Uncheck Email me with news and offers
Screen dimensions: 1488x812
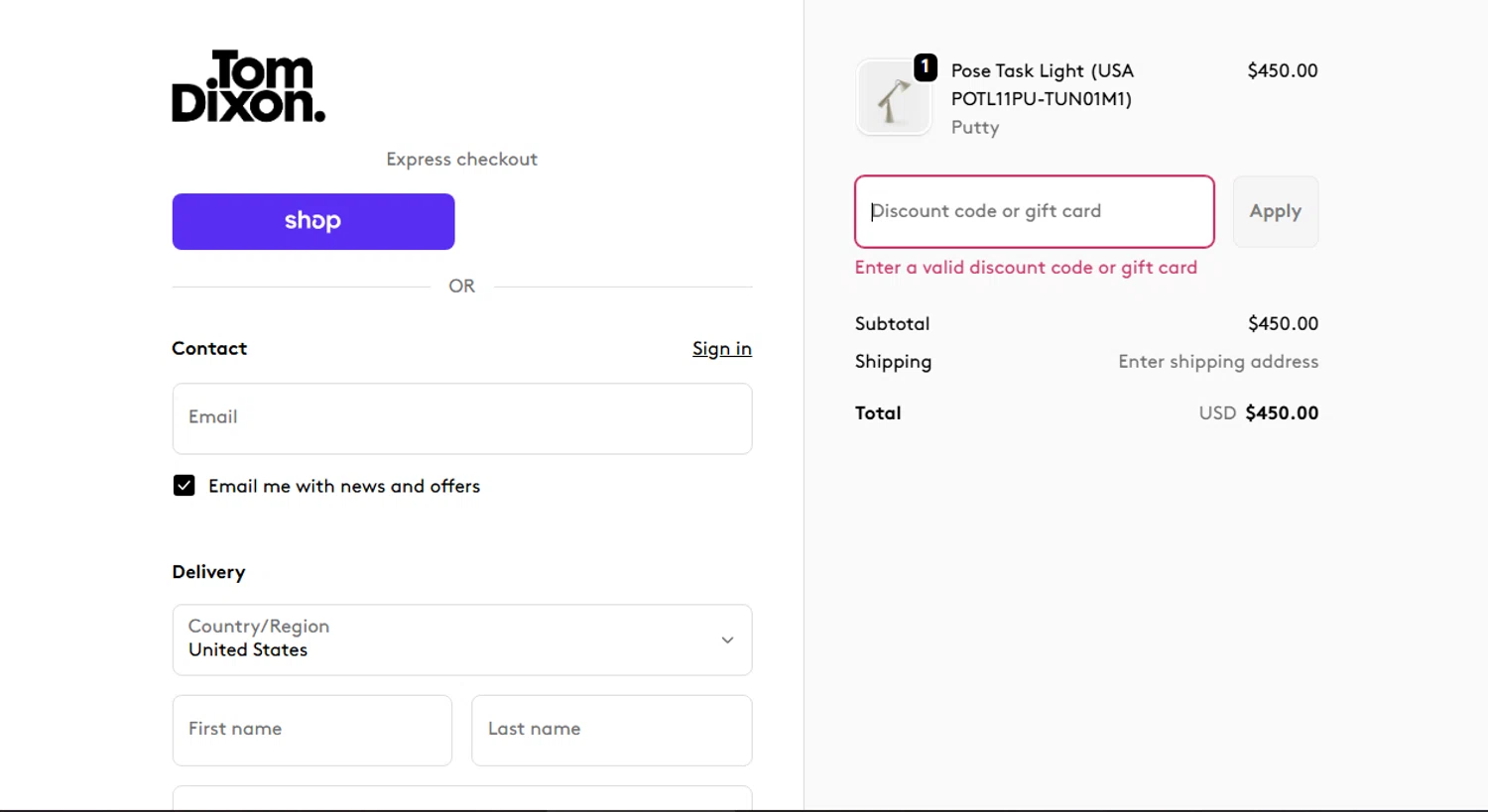tap(184, 486)
